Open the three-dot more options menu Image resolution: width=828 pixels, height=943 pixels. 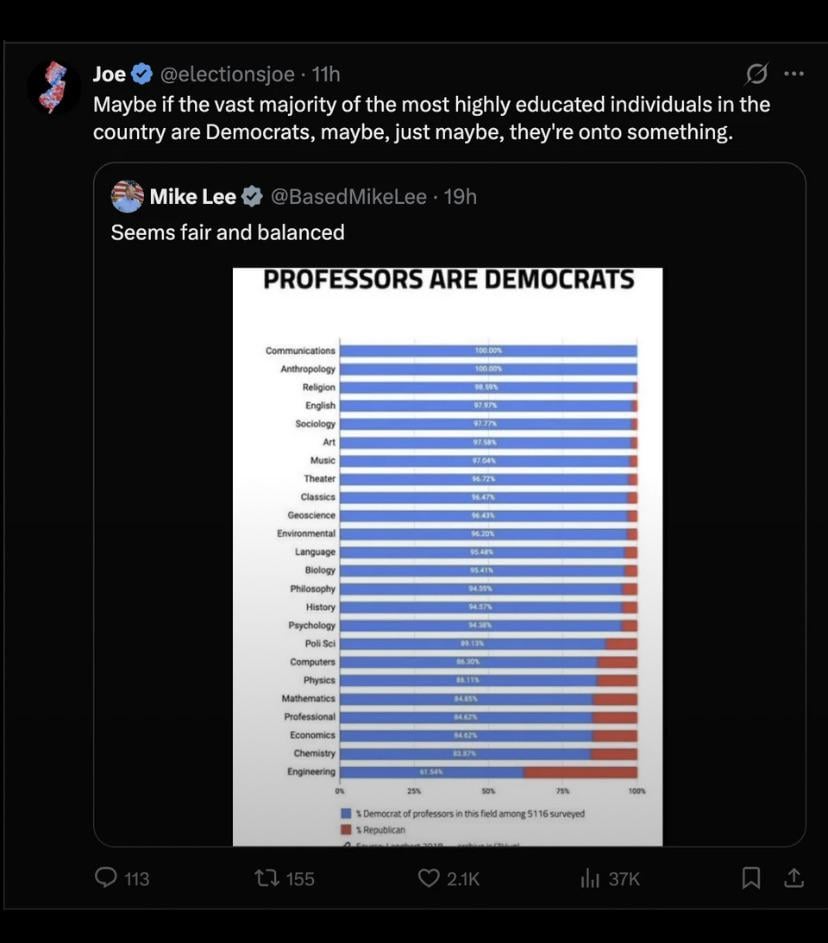[794, 74]
